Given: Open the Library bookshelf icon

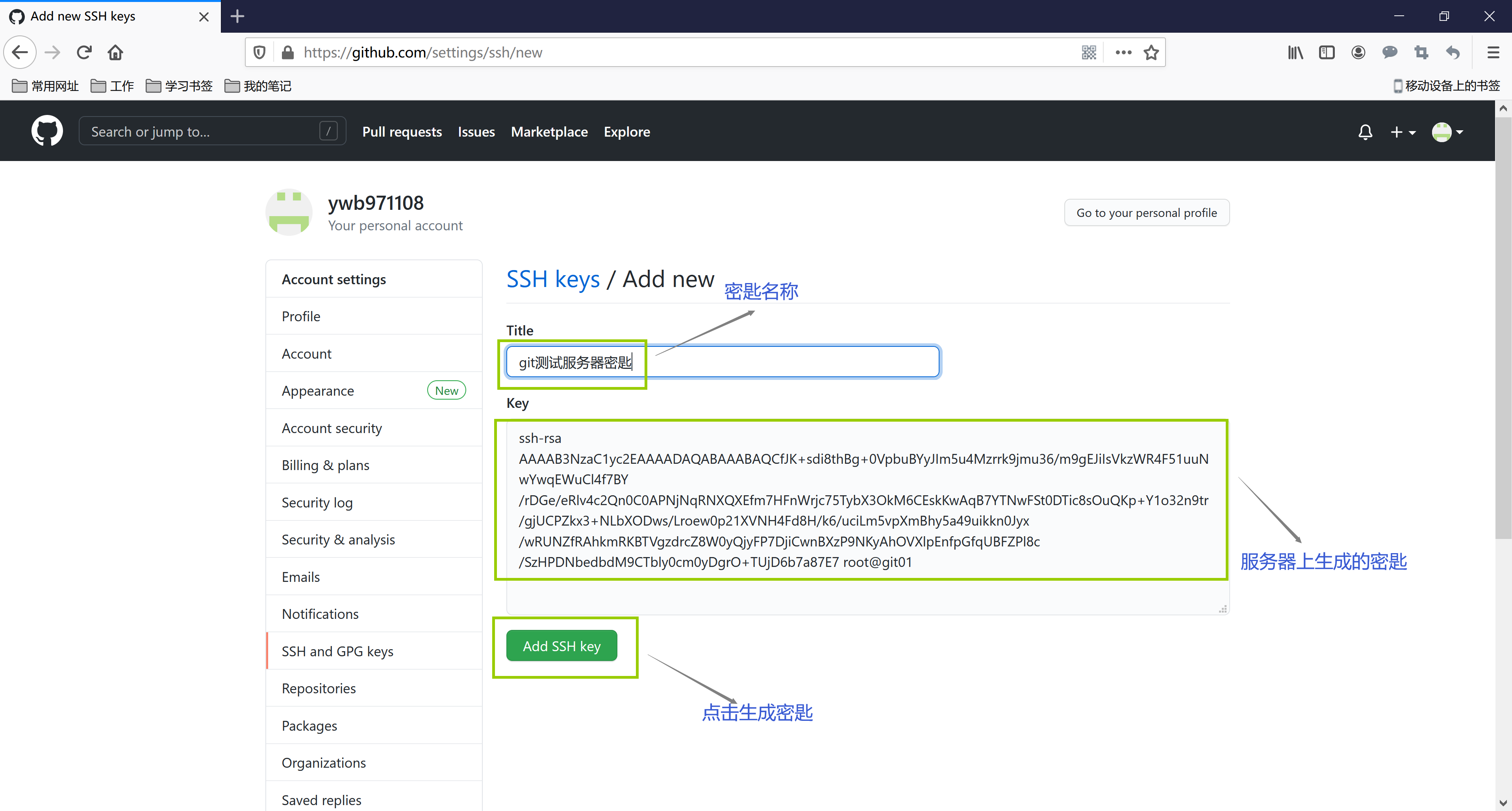Looking at the screenshot, I should coord(1295,52).
